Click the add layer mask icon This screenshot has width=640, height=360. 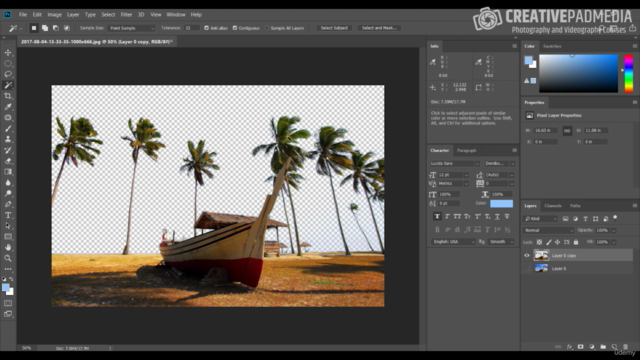pos(580,347)
